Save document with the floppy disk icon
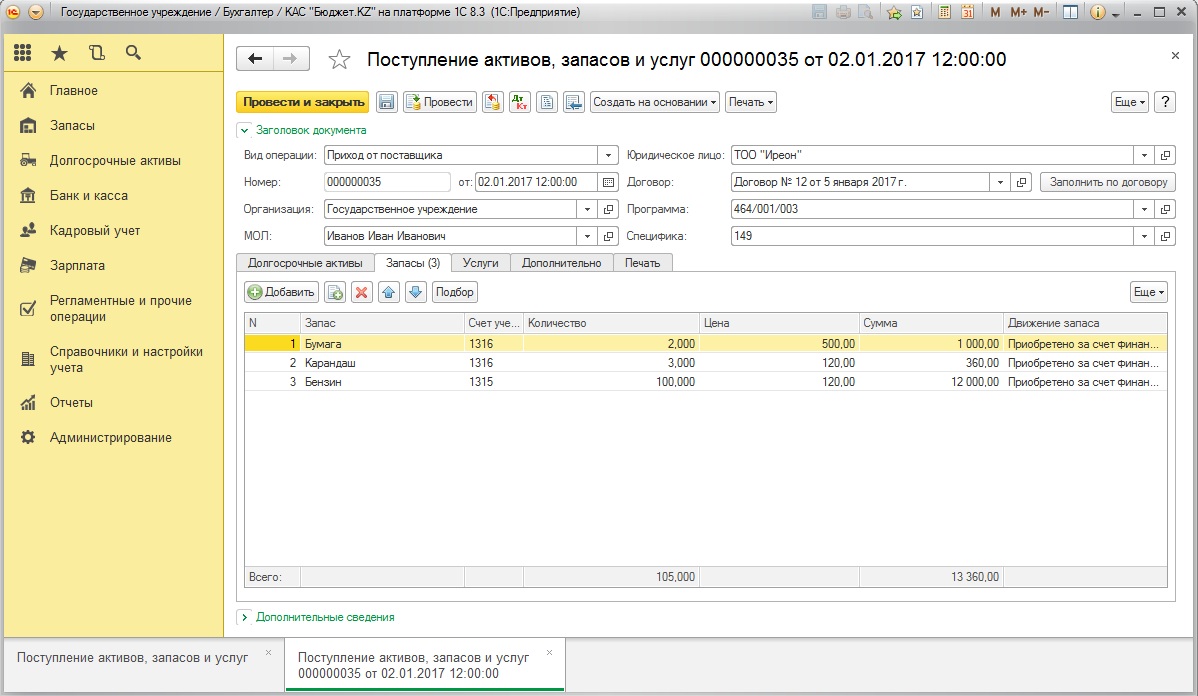The width and height of the screenshot is (1198, 696). pos(387,102)
